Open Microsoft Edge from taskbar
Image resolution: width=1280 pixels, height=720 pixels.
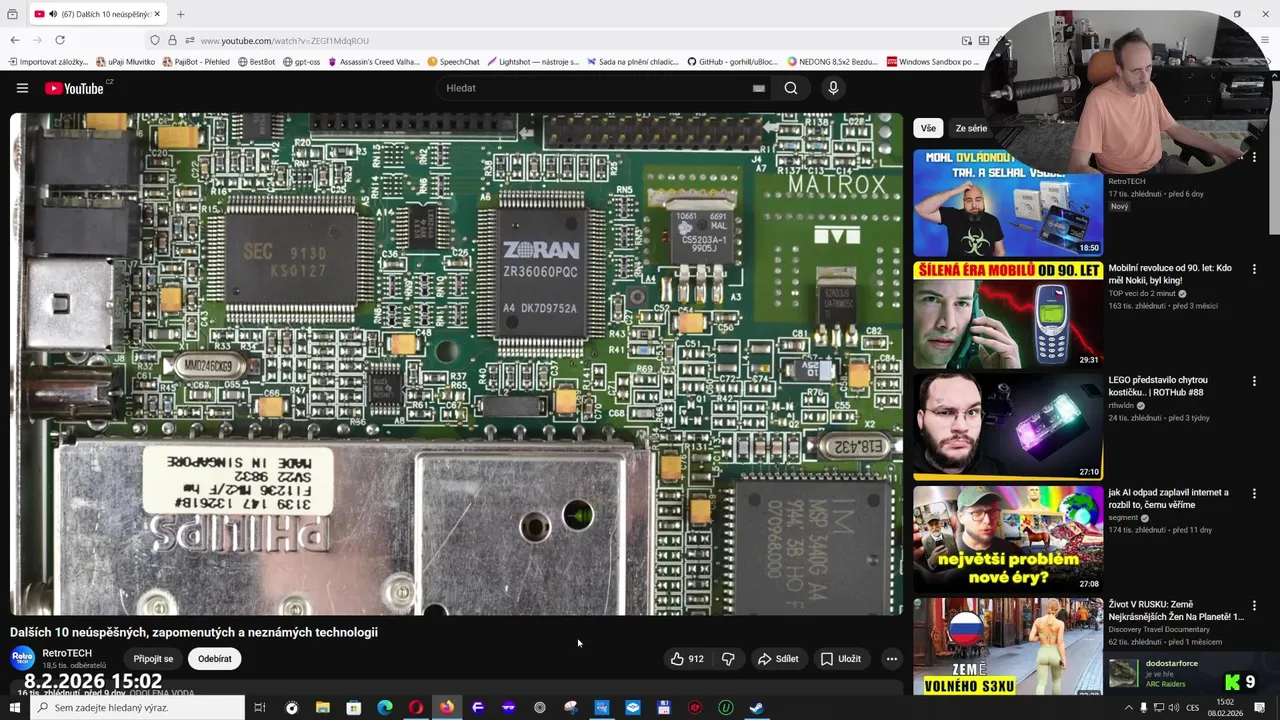384,707
